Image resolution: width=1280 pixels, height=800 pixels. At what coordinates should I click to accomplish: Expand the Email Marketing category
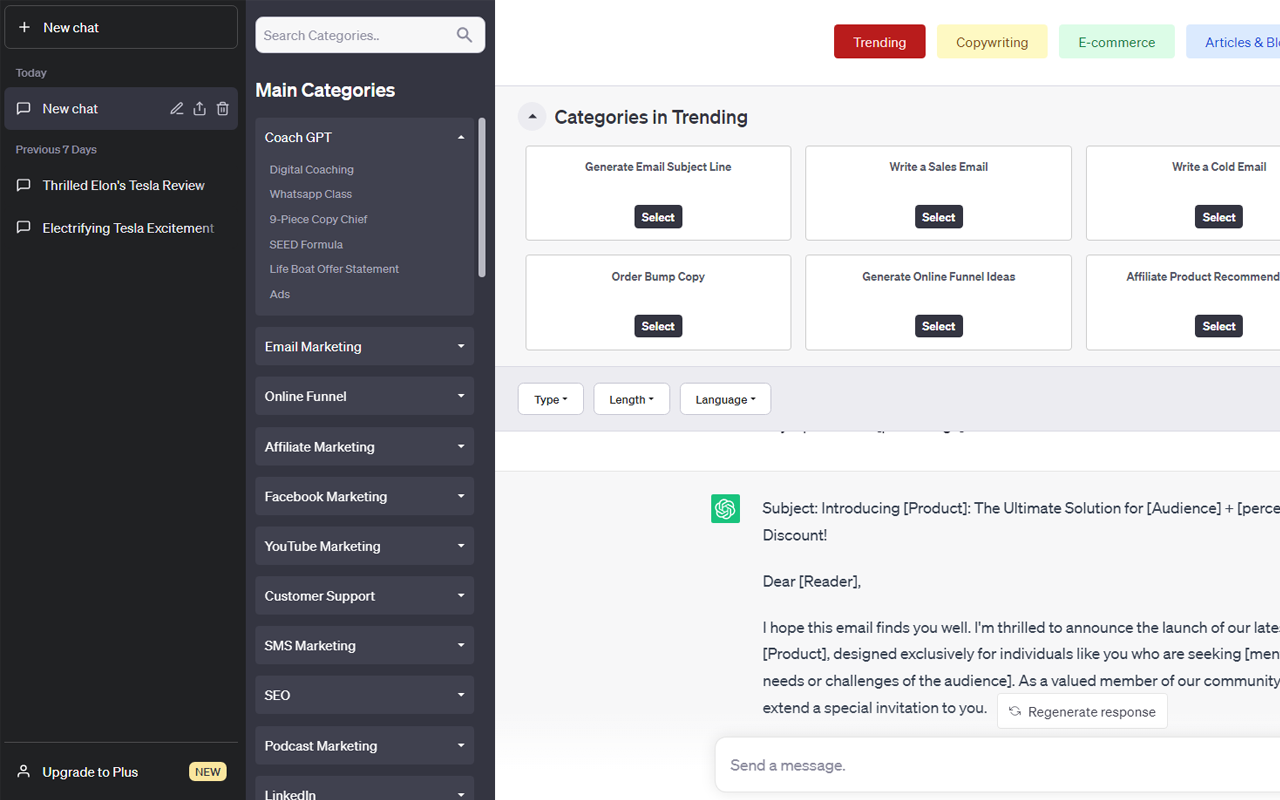(364, 347)
